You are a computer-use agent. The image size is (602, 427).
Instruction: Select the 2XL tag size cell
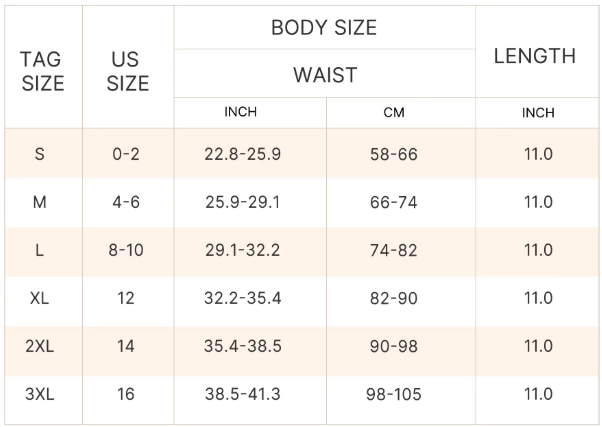click(x=40, y=346)
